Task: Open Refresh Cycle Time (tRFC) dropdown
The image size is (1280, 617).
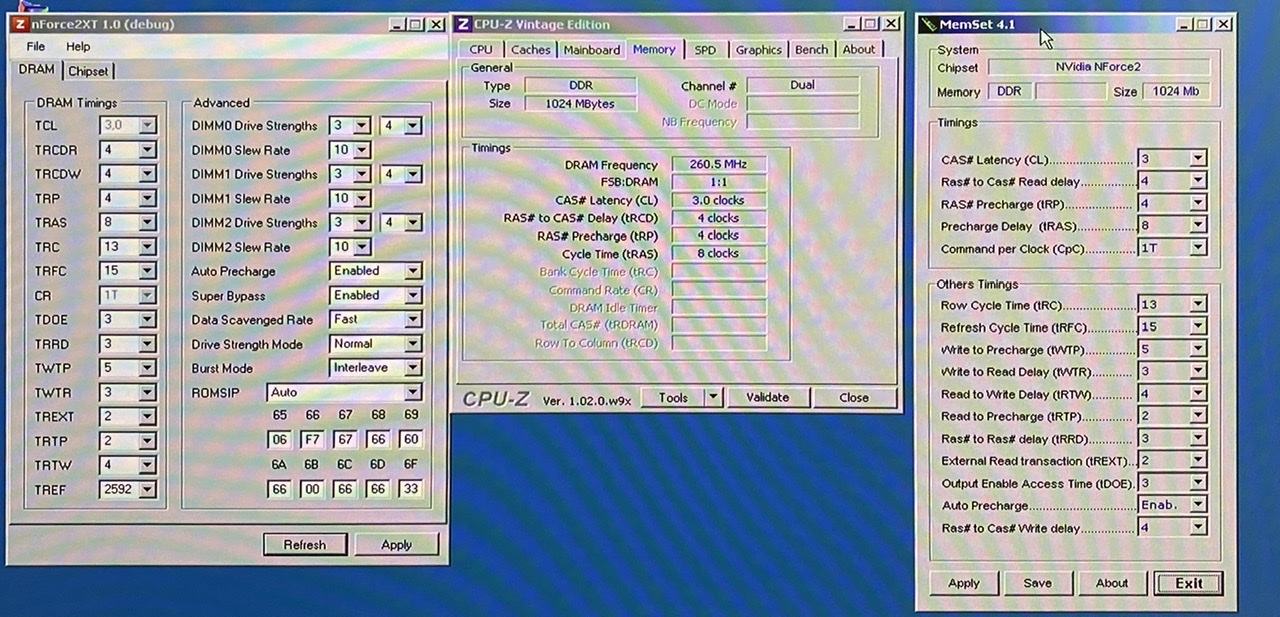Action: [x=1197, y=326]
